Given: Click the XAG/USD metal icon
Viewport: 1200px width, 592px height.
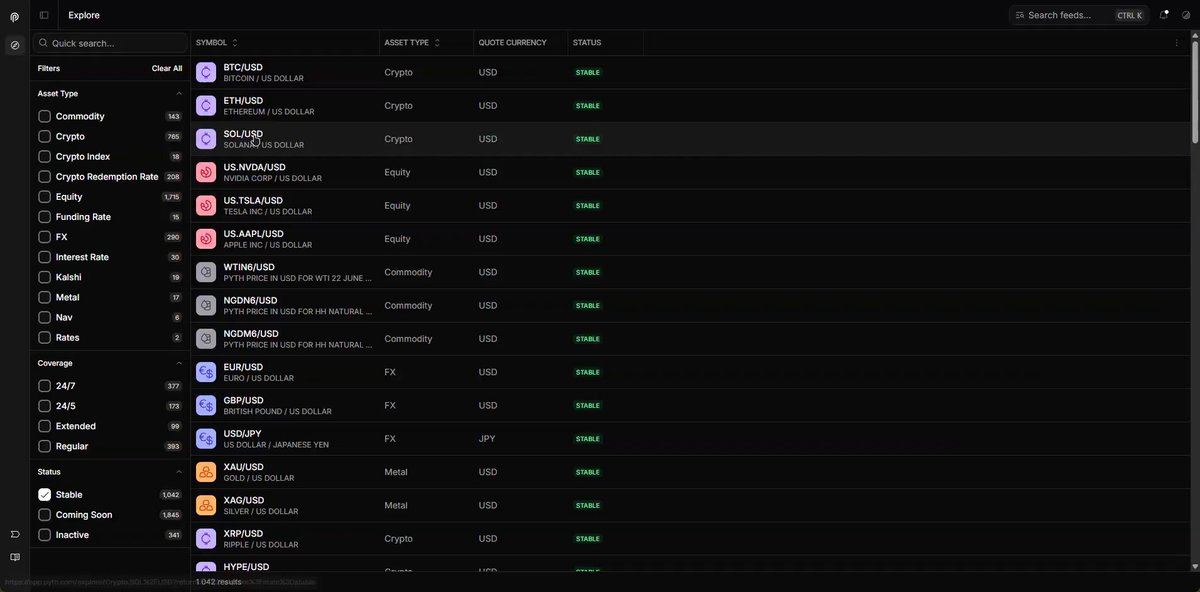Looking at the screenshot, I should pos(206,505).
